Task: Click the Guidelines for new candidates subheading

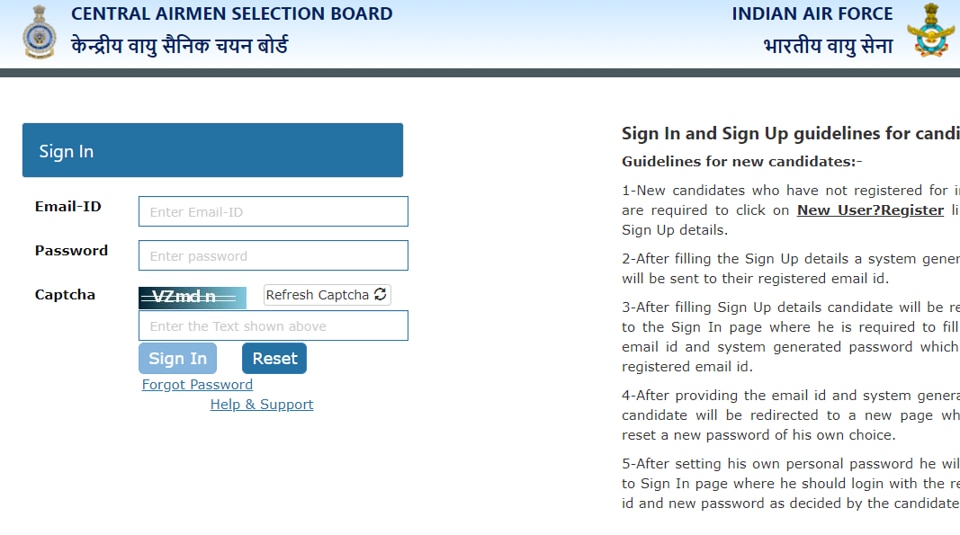Action: [741, 162]
